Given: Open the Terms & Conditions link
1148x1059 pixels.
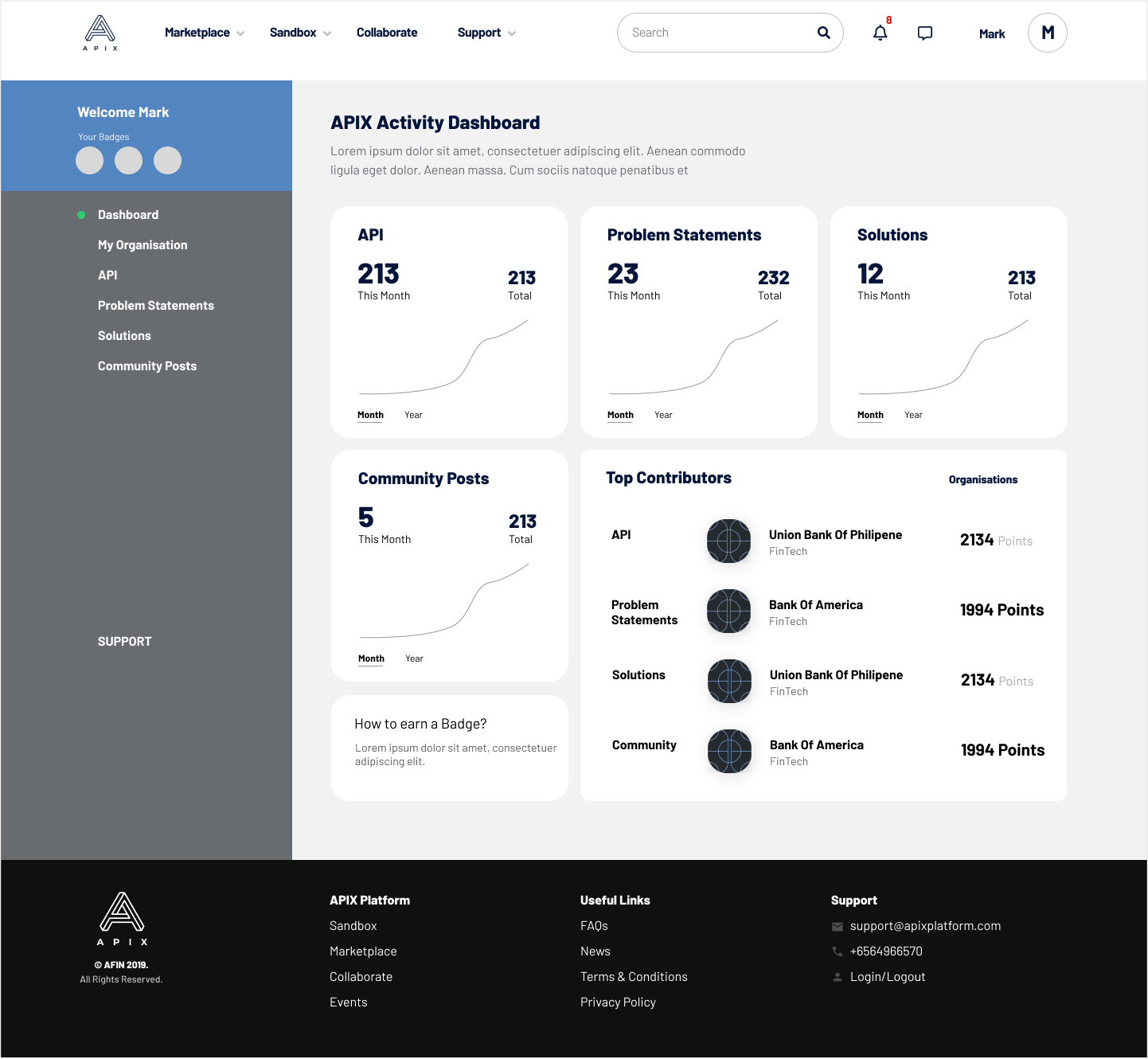Looking at the screenshot, I should click(x=634, y=976).
